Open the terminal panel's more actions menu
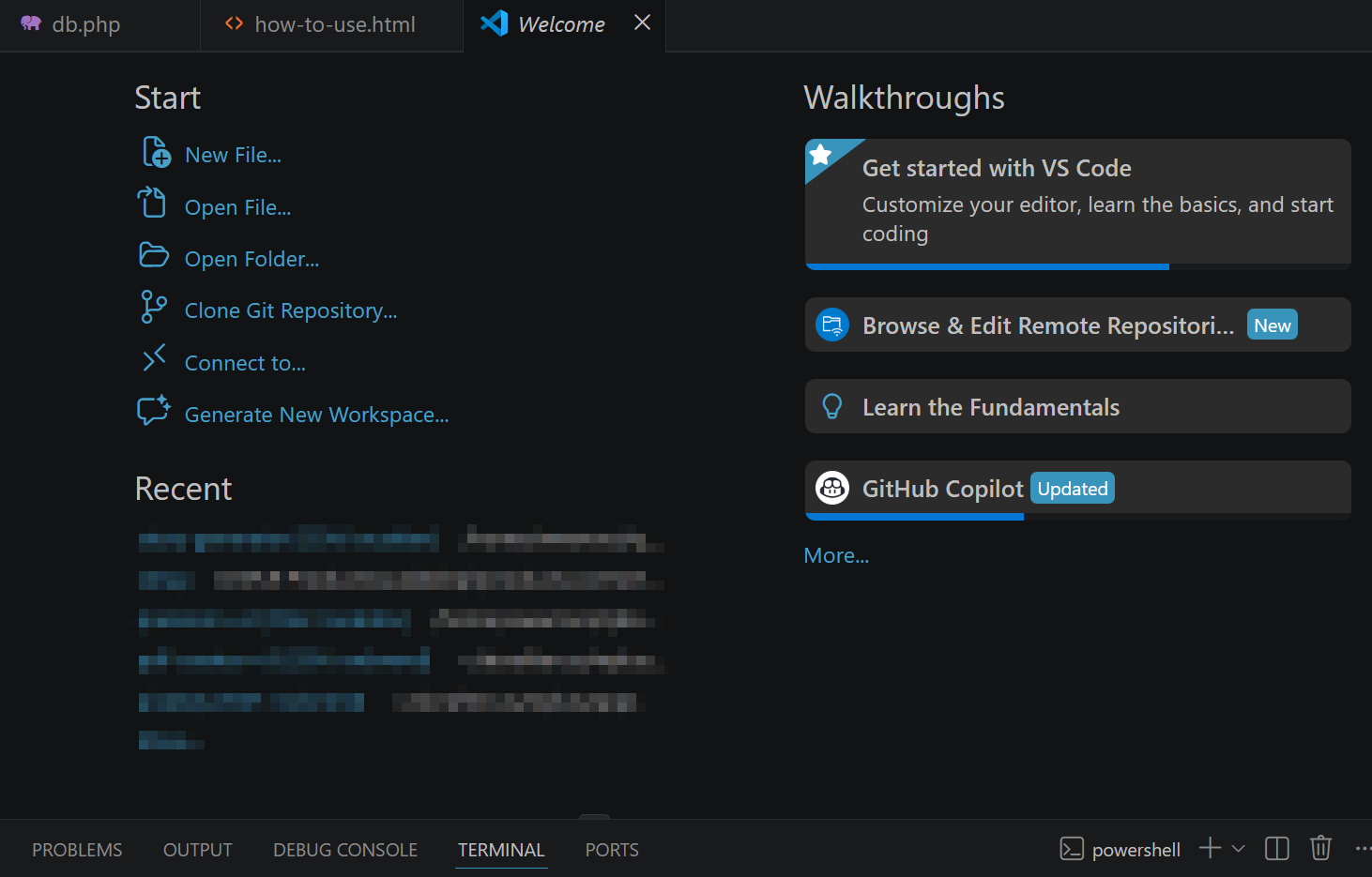Image resolution: width=1372 pixels, height=877 pixels. click(x=1363, y=849)
